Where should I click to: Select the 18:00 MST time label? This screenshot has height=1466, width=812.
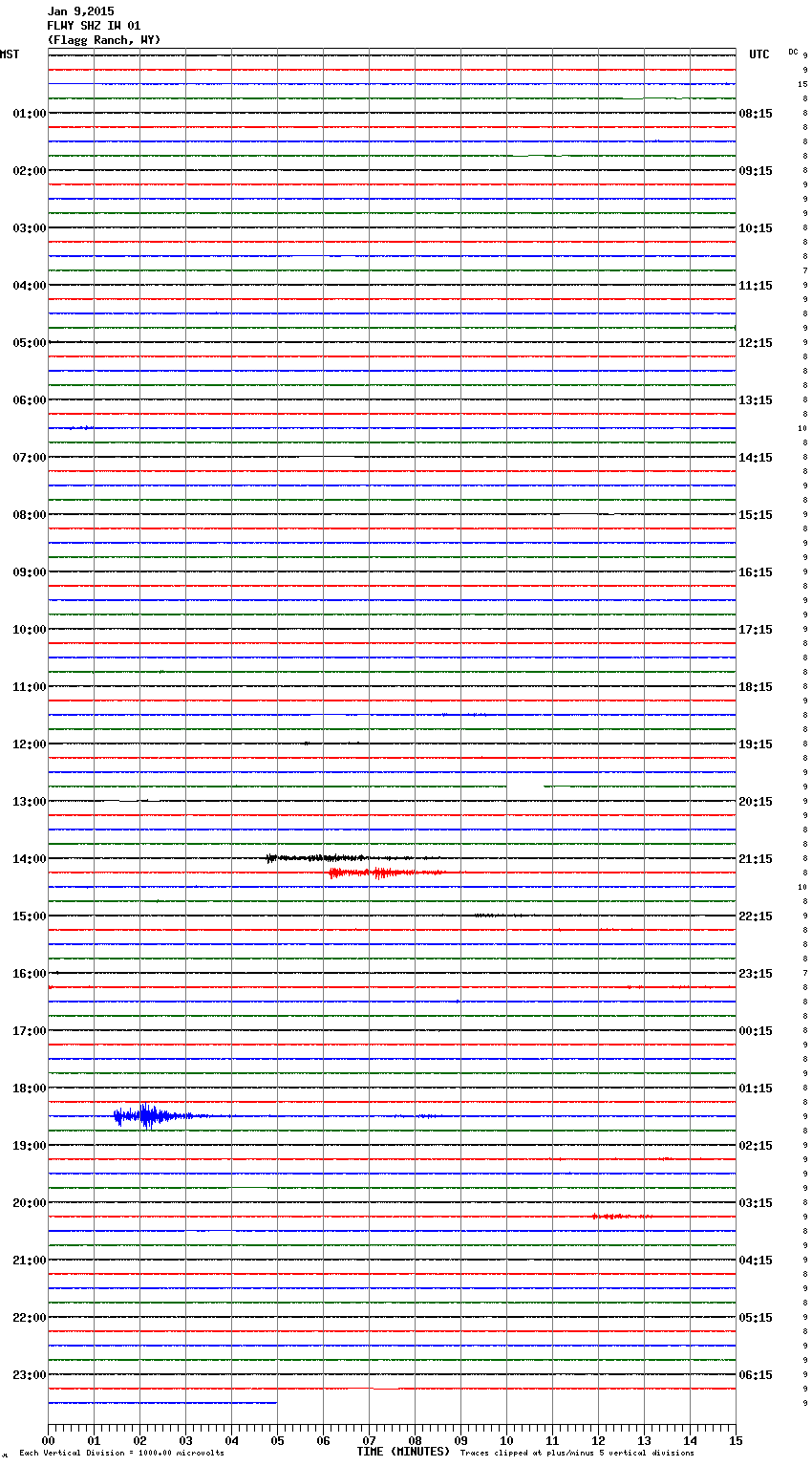pos(30,1089)
